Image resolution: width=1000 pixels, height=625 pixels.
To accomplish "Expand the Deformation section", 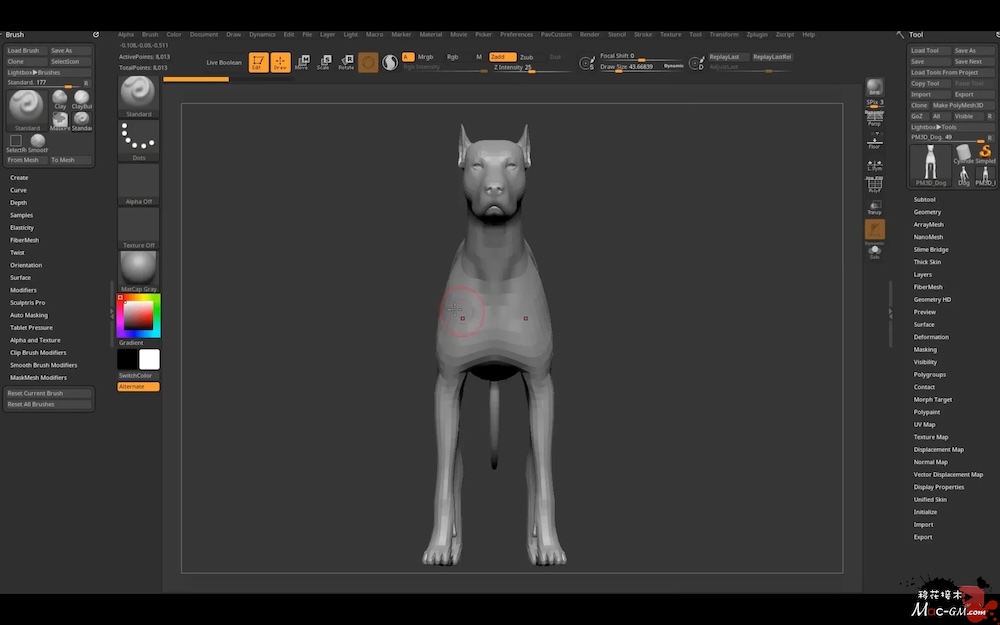I will pos(930,337).
